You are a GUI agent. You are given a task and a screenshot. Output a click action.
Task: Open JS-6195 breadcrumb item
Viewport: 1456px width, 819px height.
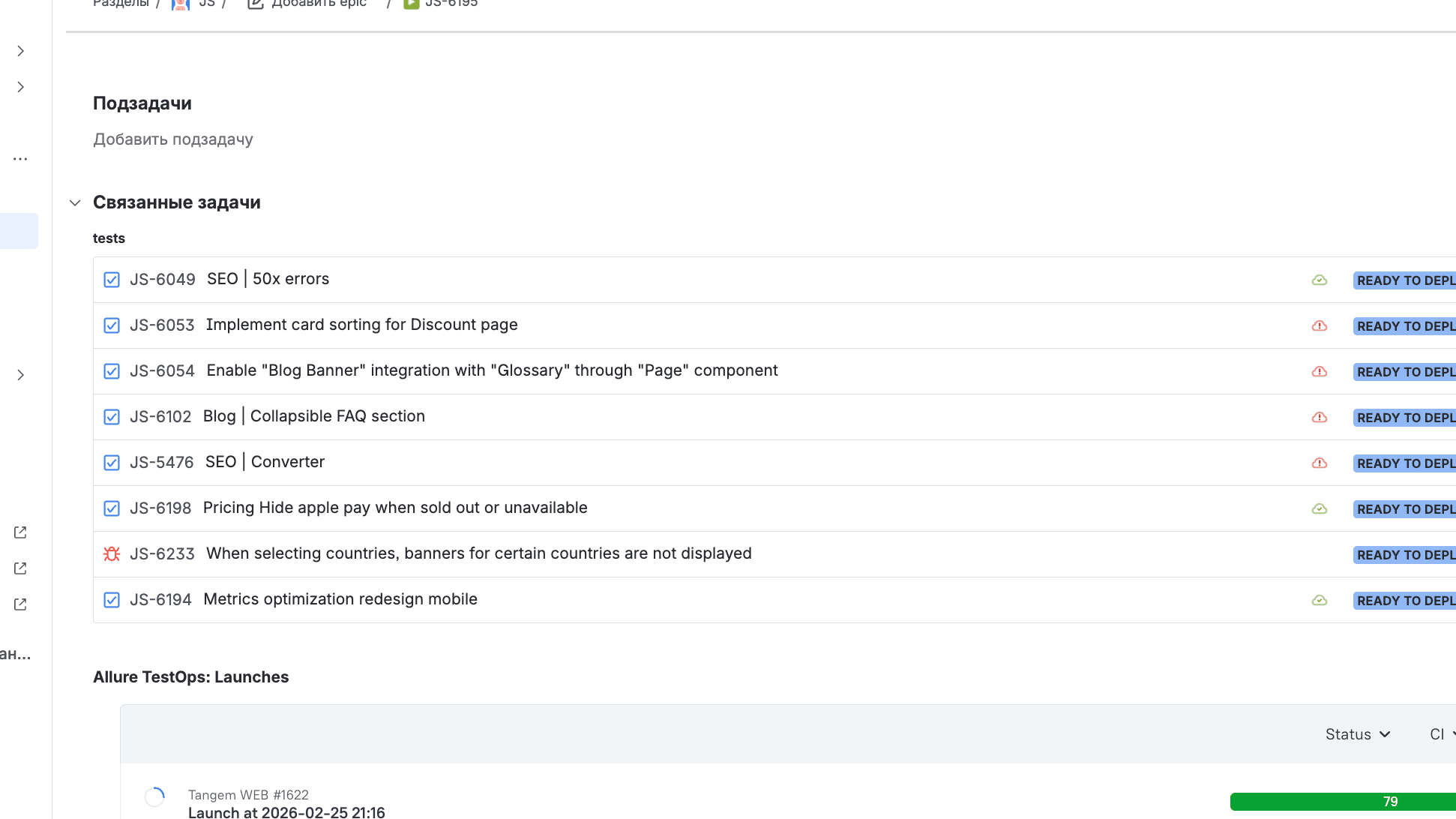click(x=451, y=4)
